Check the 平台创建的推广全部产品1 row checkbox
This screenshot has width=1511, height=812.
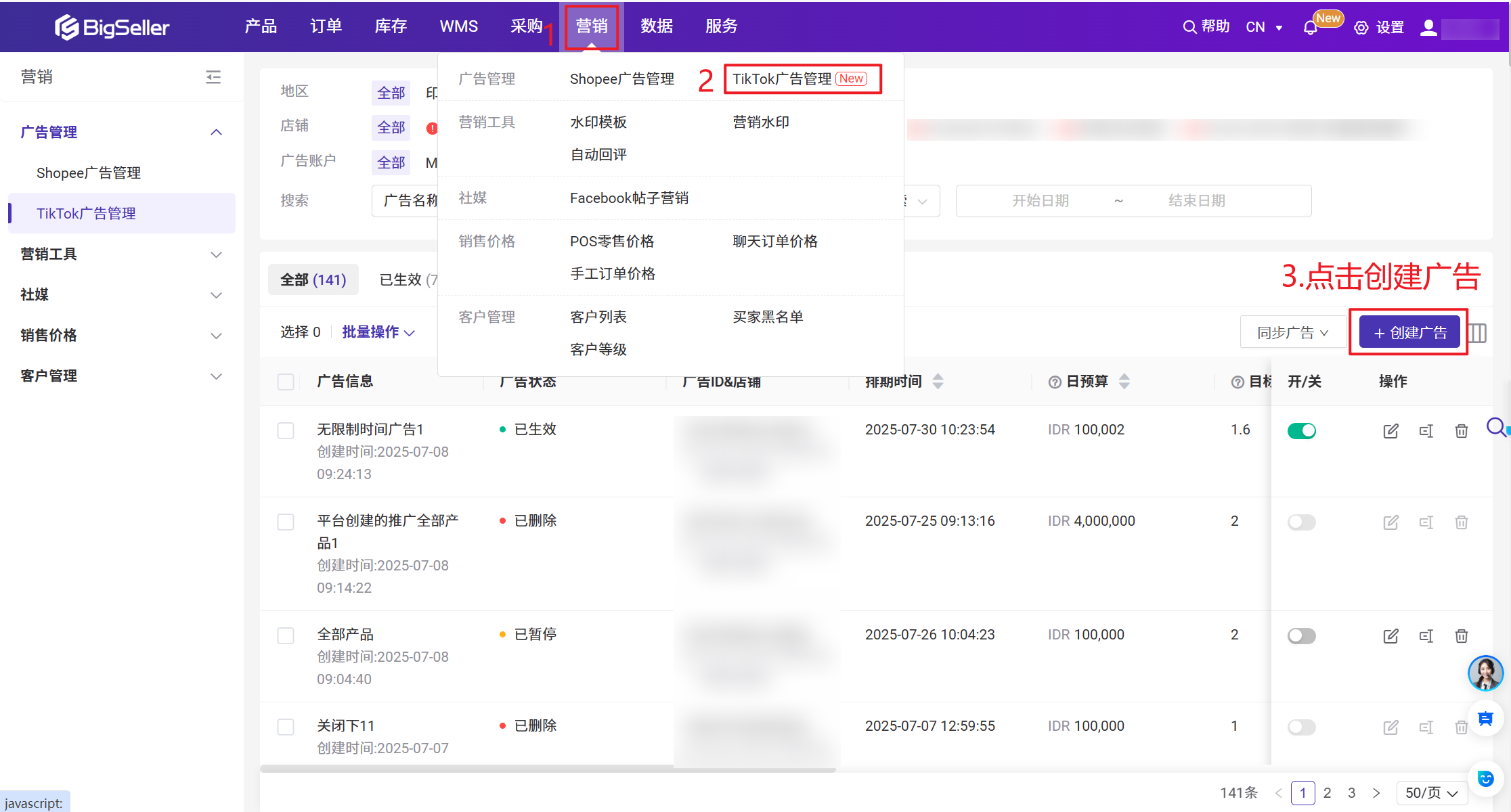pos(286,522)
